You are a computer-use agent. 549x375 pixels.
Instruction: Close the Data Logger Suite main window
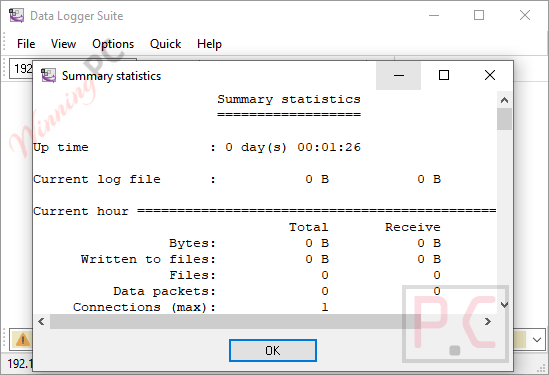coord(524,15)
